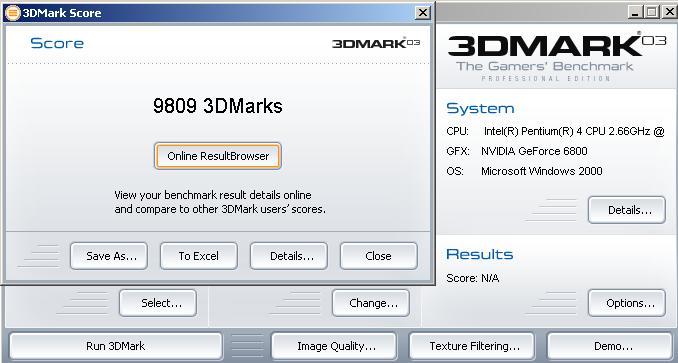Click the System heading
Viewport: 678px width, 363px height.
480,108
